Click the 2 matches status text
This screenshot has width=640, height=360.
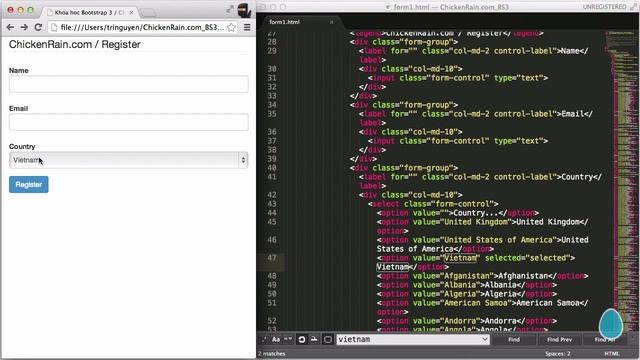tap(272, 354)
